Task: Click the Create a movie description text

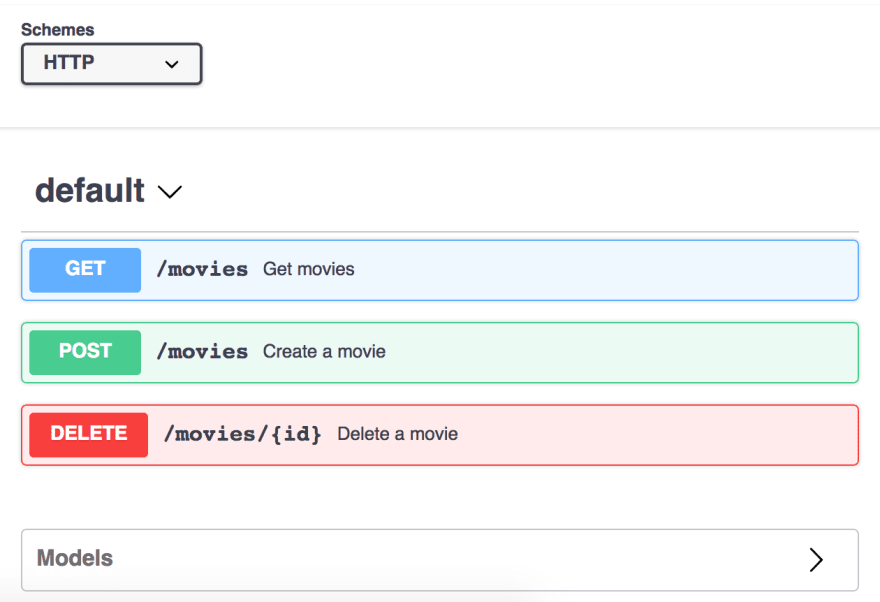Action: [x=324, y=352]
